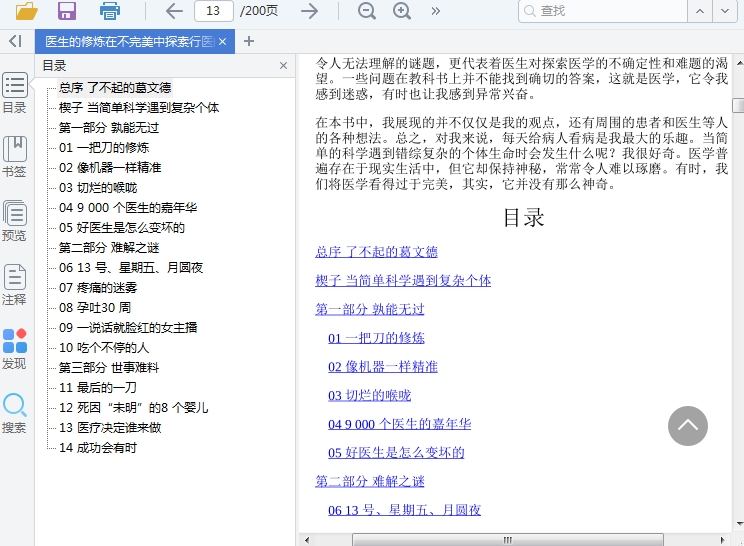Viewport: 744px width, 546px height.
Task: Follow the page link 04 9 000 个医生的嘉年华
Action: [x=400, y=424]
